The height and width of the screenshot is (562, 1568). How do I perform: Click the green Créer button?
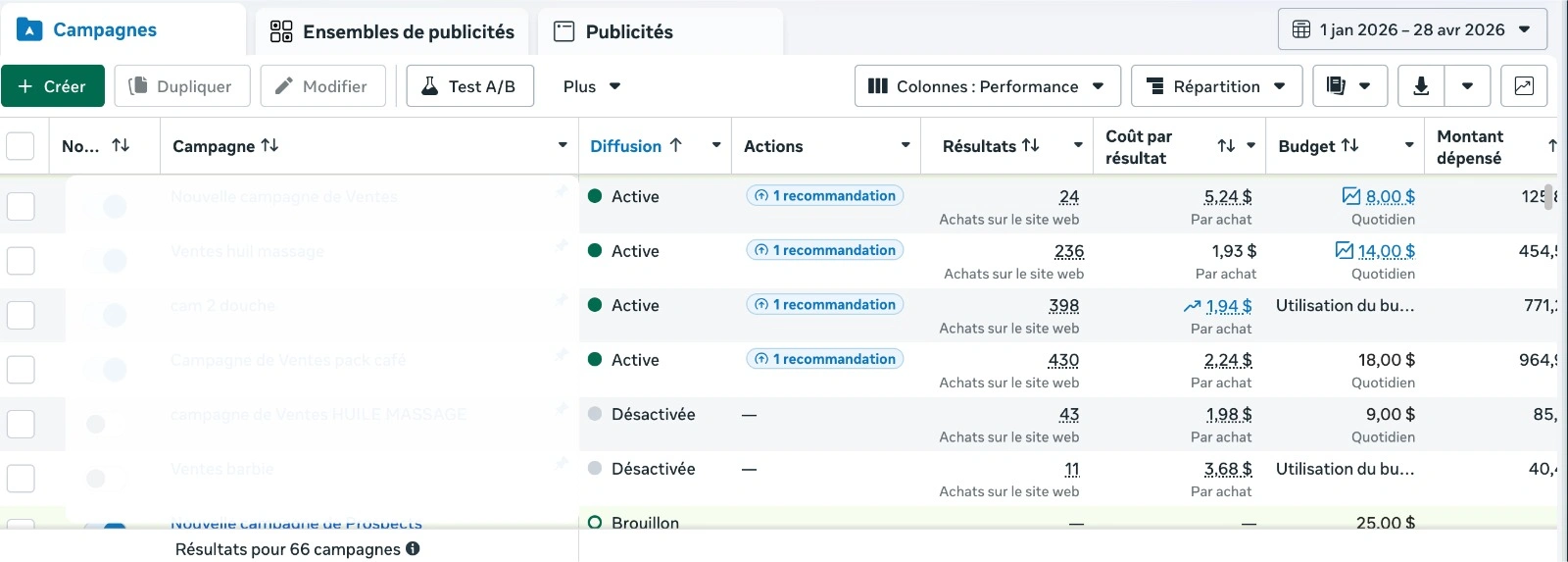click(52, 86)
